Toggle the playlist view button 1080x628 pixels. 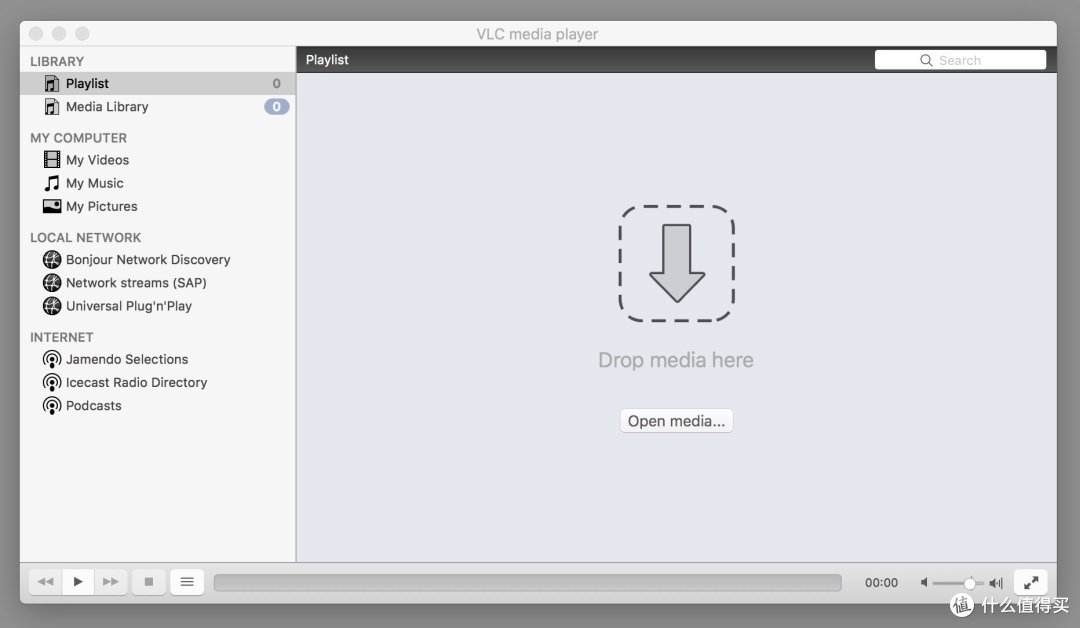click(x=187, y=582)
